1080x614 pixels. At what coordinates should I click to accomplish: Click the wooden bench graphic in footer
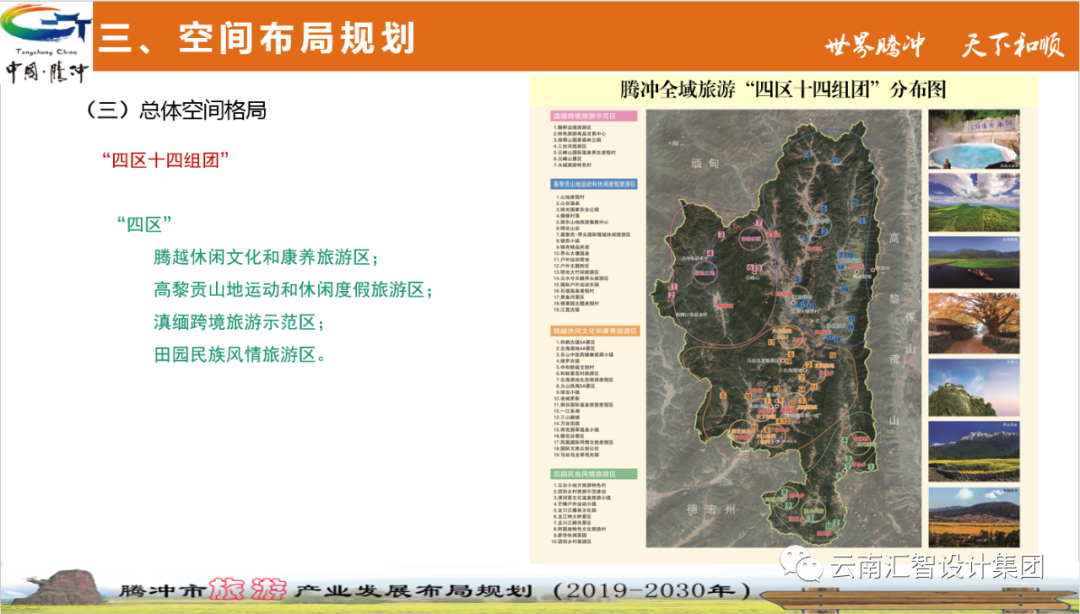click(920, 602)
